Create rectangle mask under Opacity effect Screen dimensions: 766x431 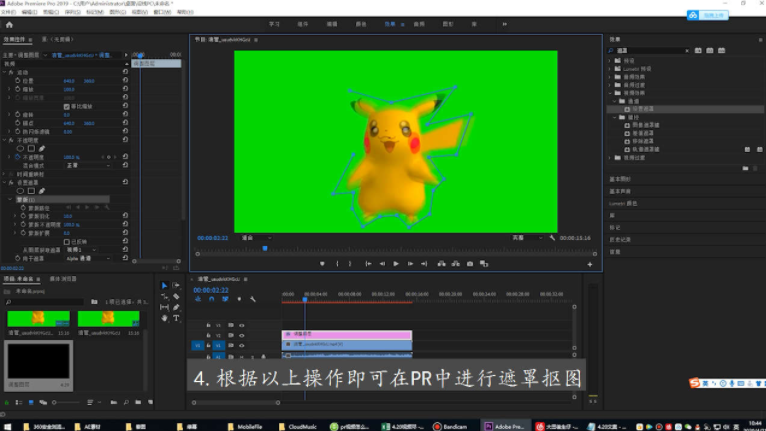pos(31,149)
